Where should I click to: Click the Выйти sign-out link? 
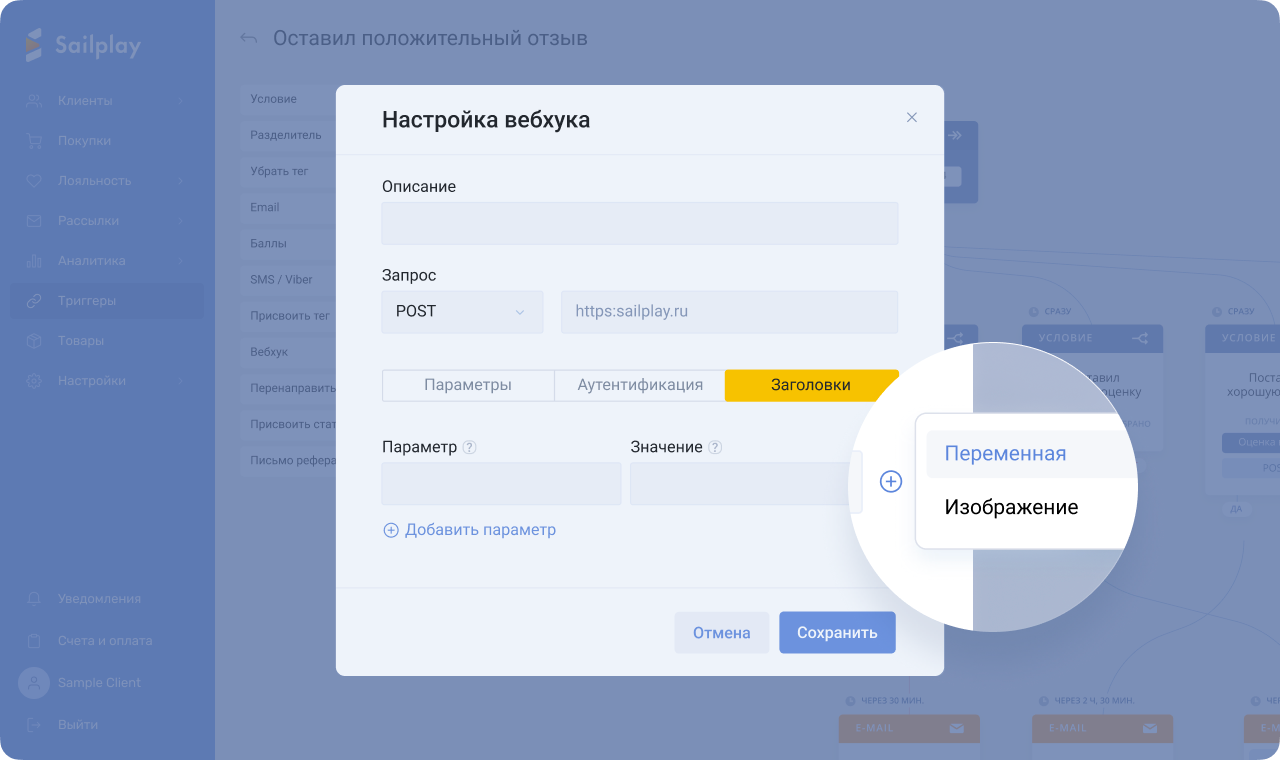78,725
